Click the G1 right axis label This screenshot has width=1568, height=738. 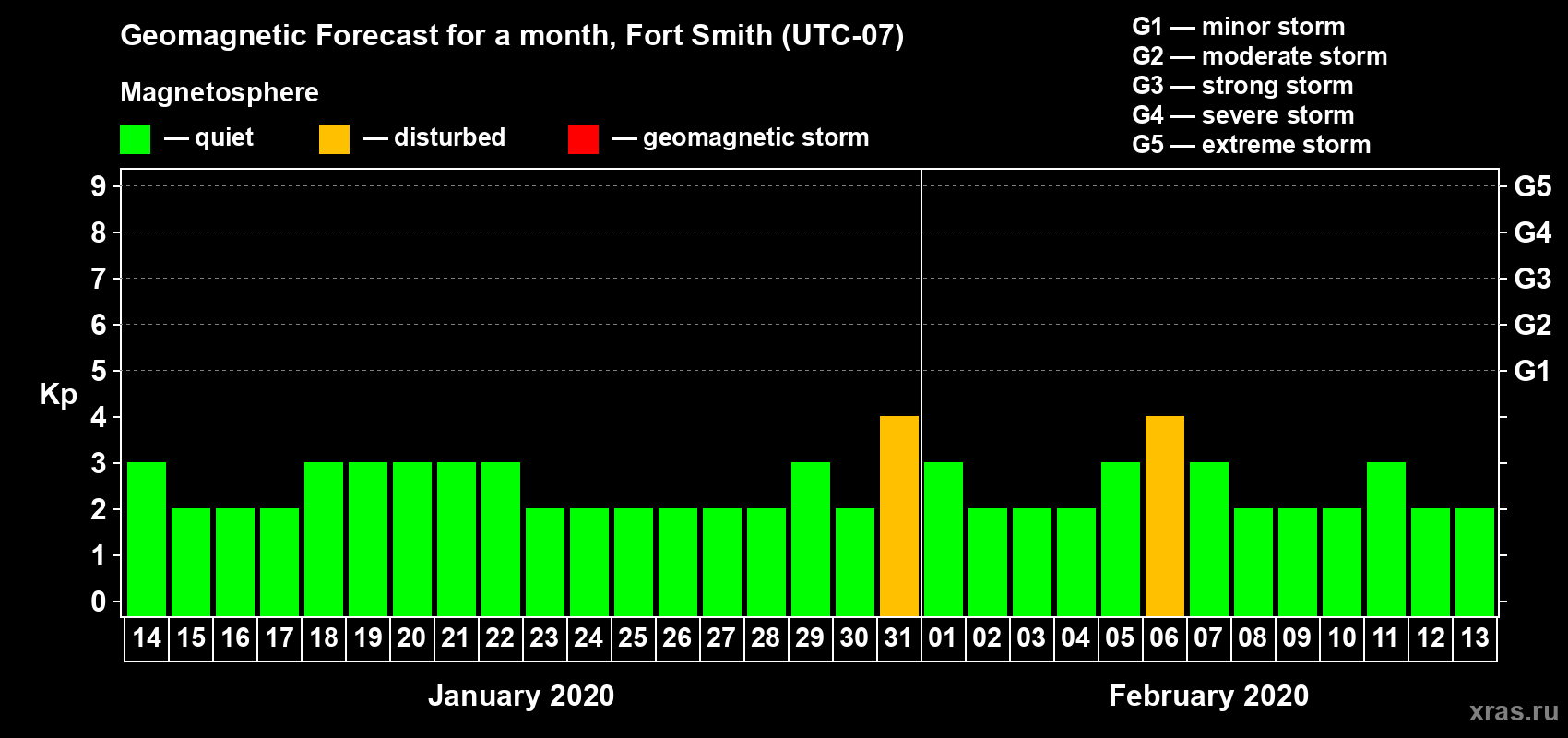click(x=1532, y=371)
